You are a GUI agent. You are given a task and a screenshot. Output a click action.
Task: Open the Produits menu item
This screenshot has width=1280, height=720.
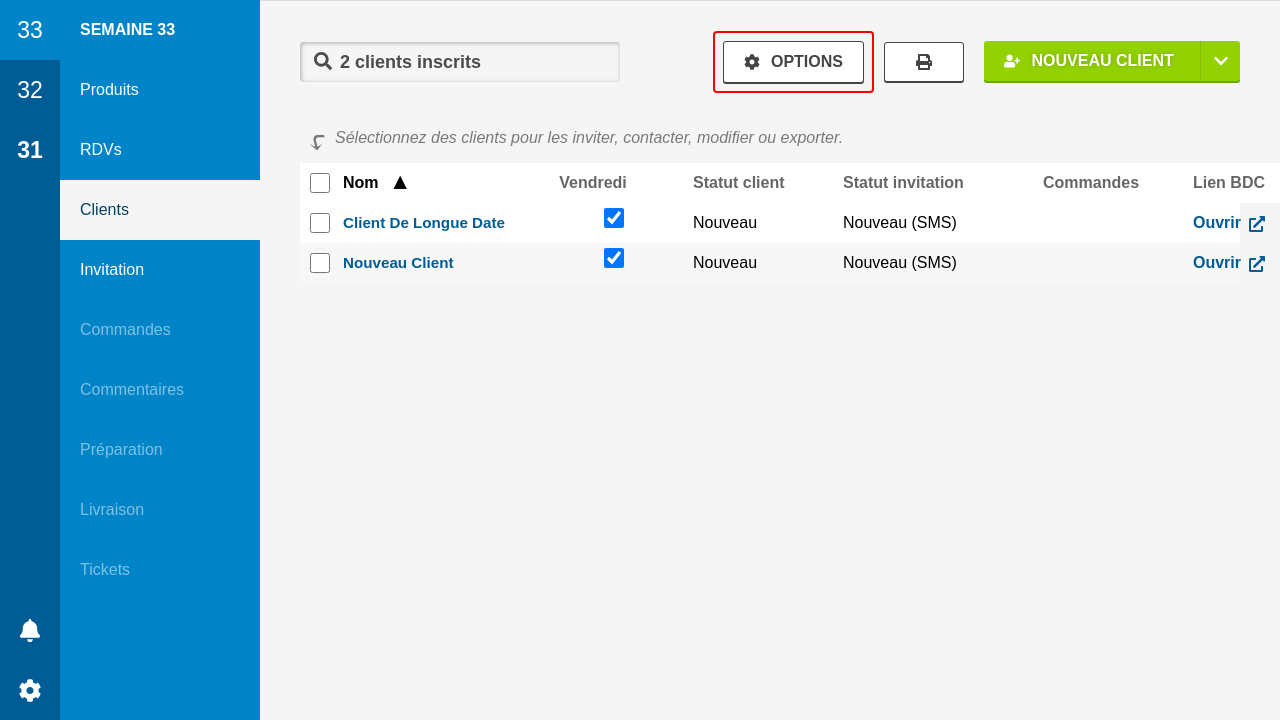109,90
